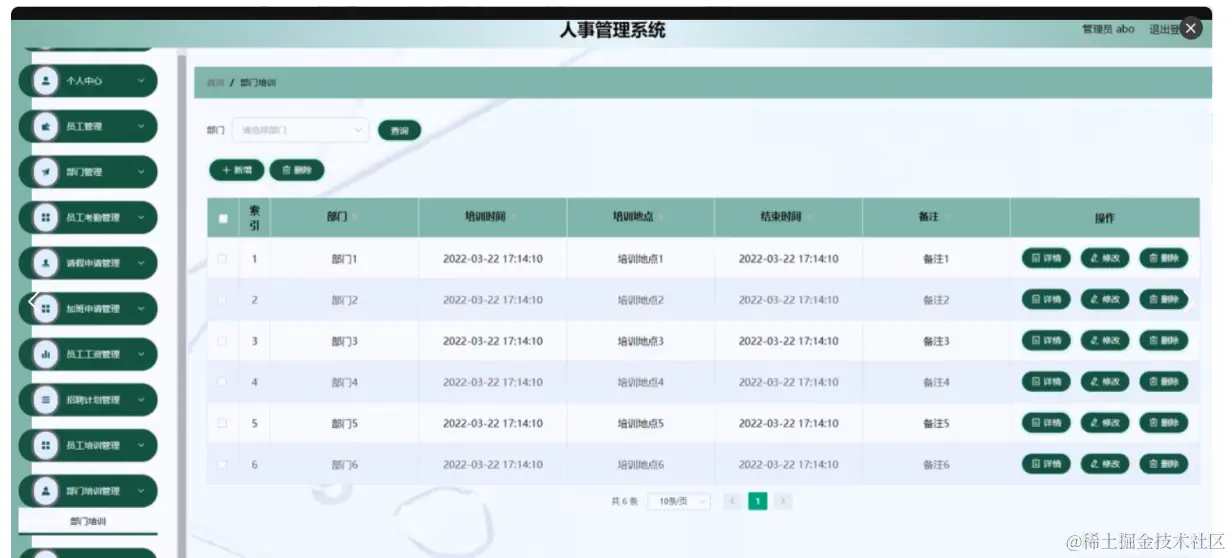Click pagination page 1 button
Image resolution: width=1232 pixels, height=558 pixels.
coord(758,501)
